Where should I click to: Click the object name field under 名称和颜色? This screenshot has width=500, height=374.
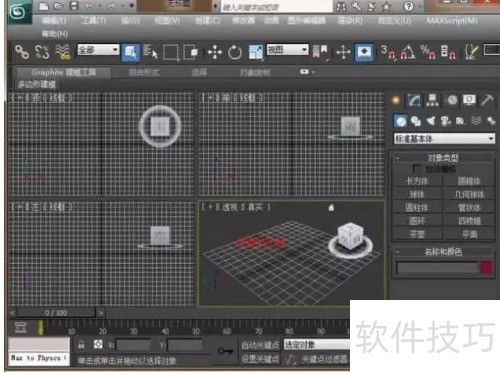pyautogui.click(x=437, y=268)
